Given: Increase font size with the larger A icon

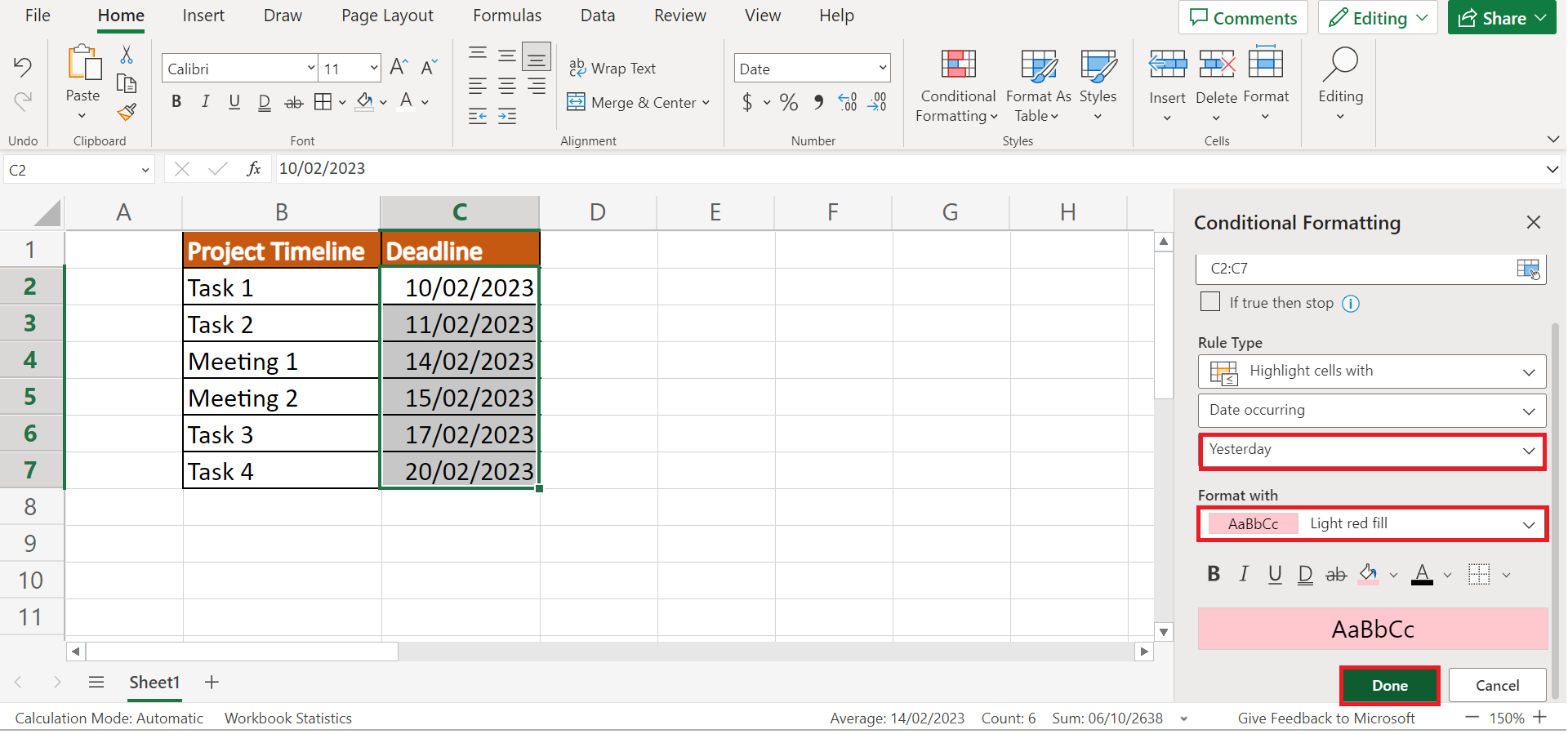Looking at the screenshot, I should point(399,68).
